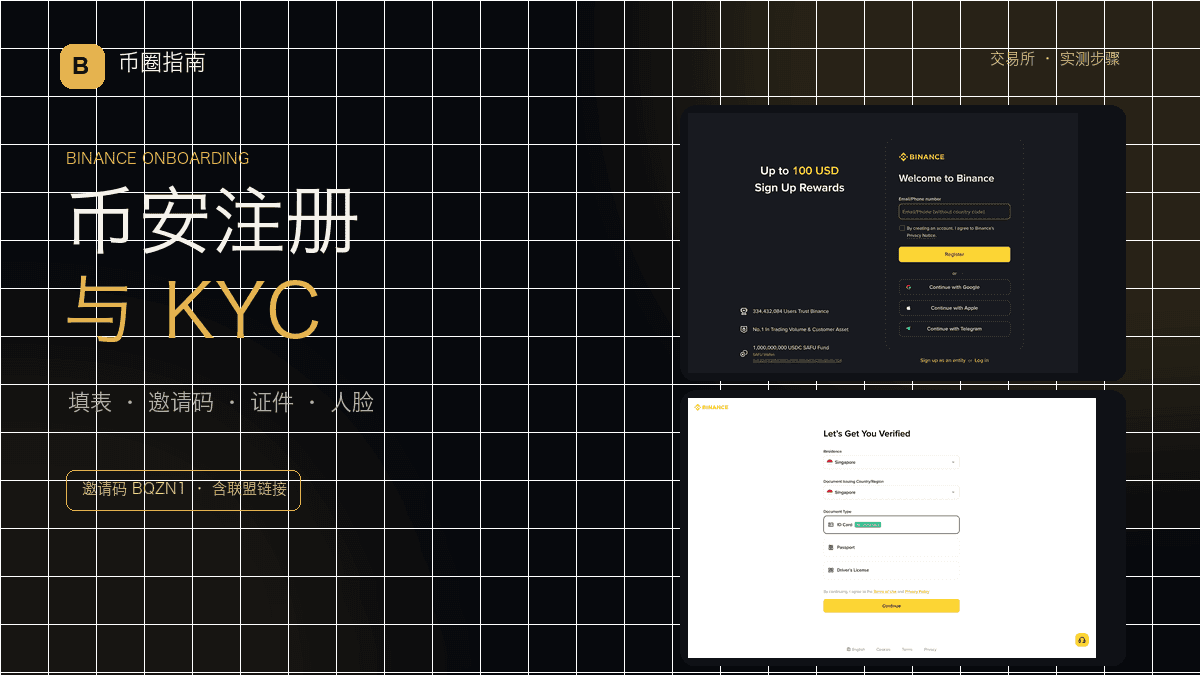Viewport: 1200px width, 675px height.
Task: Open the Residence country dropdown
Action: click(x=891, y=462)
